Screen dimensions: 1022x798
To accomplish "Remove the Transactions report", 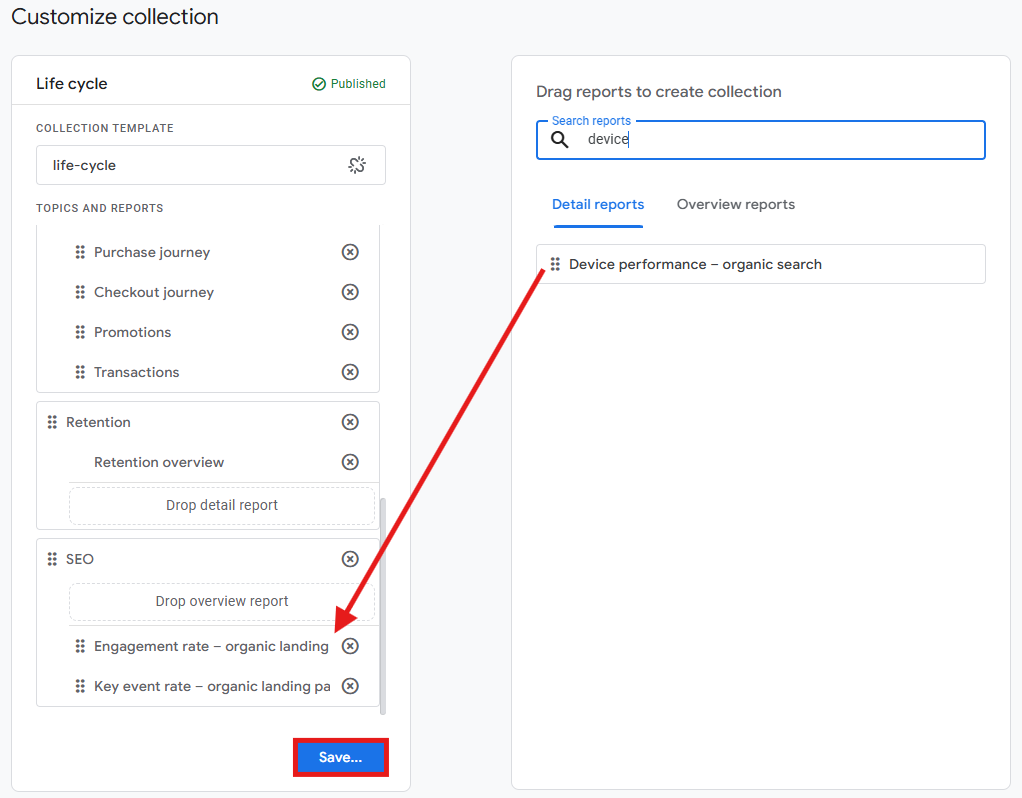I will (350, 372).
